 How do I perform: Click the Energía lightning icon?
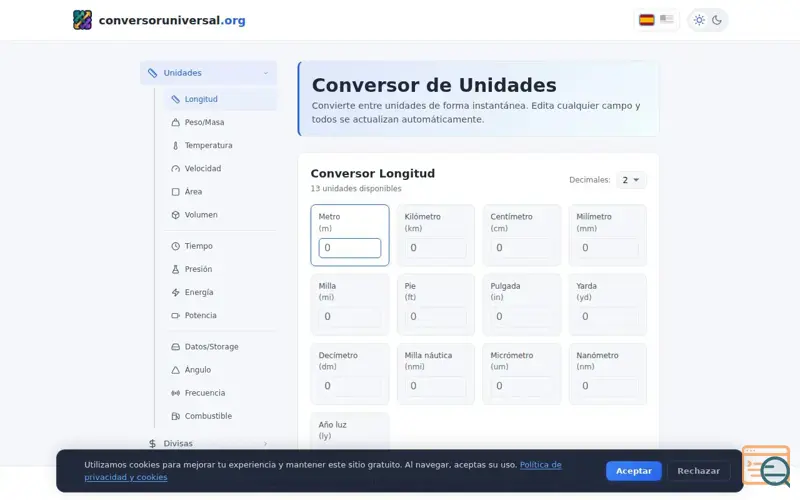176,292
